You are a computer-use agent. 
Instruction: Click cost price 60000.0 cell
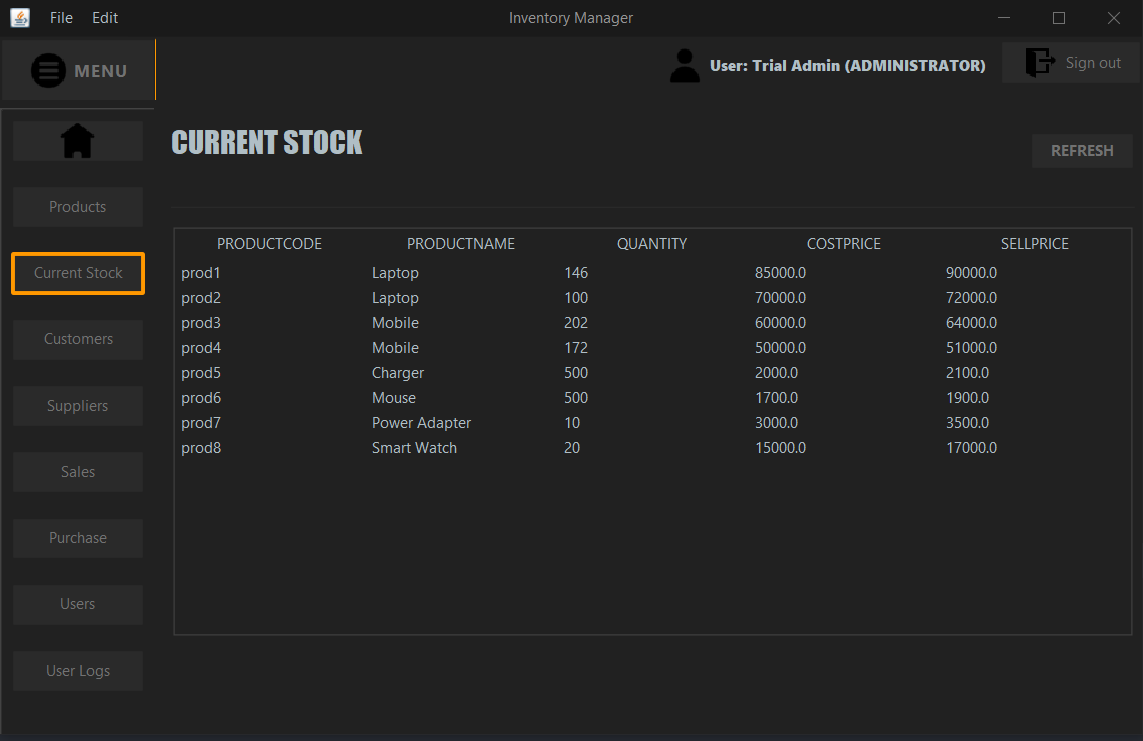[x=843, y=323]
